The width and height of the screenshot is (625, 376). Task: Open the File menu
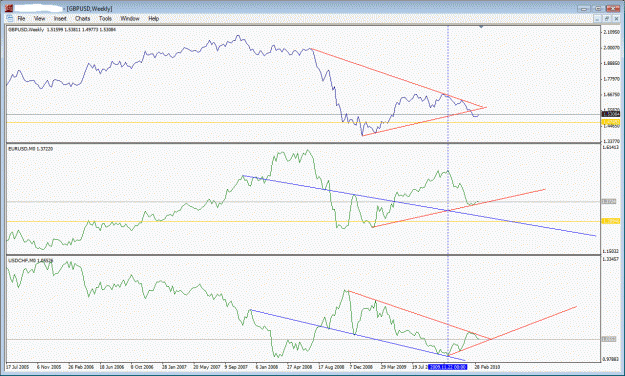pyautogui.click(x=21, y=18)
